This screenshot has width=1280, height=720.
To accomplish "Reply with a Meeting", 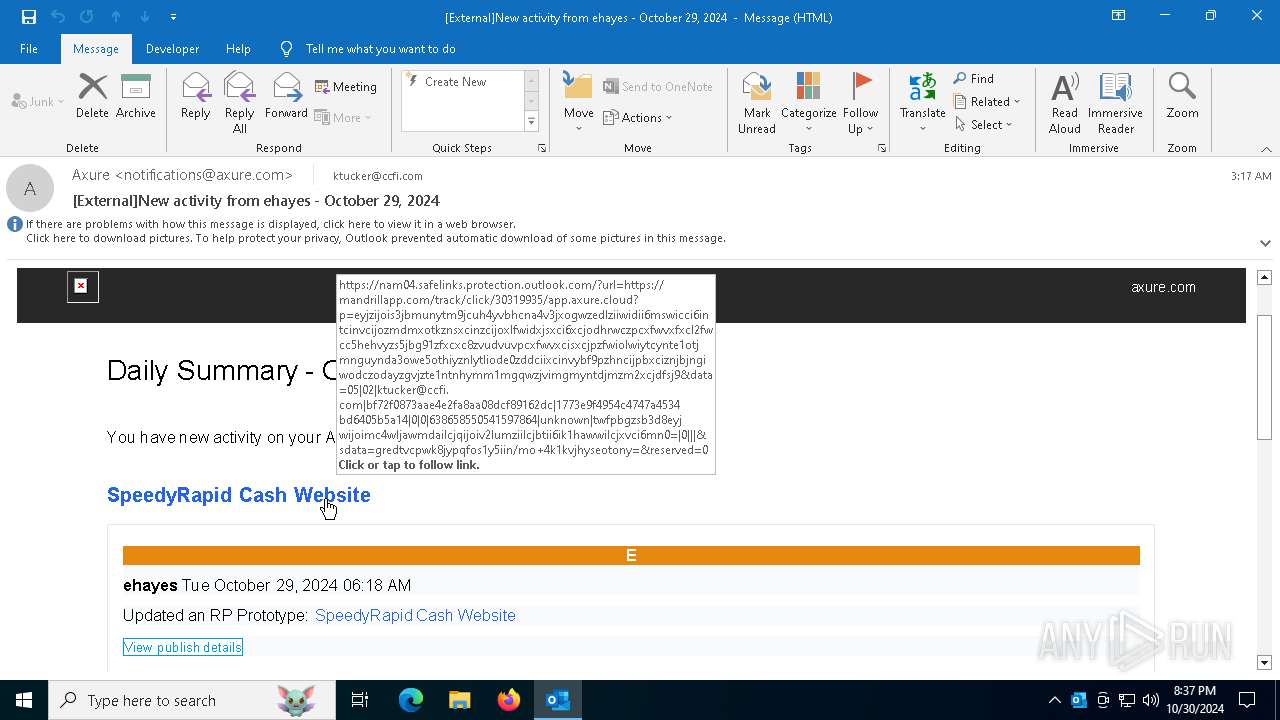I will point(346,87).
